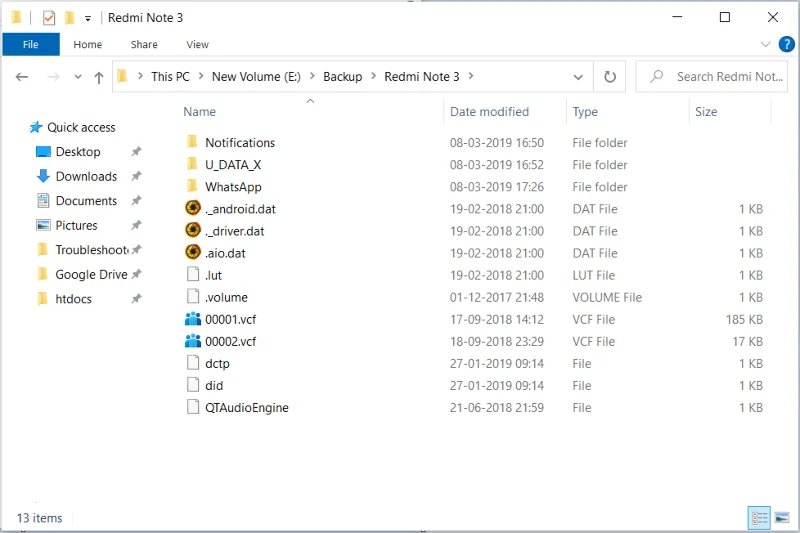Click the Search Redmi Note 3 field

pyautogui.click(x=711, y=77)
